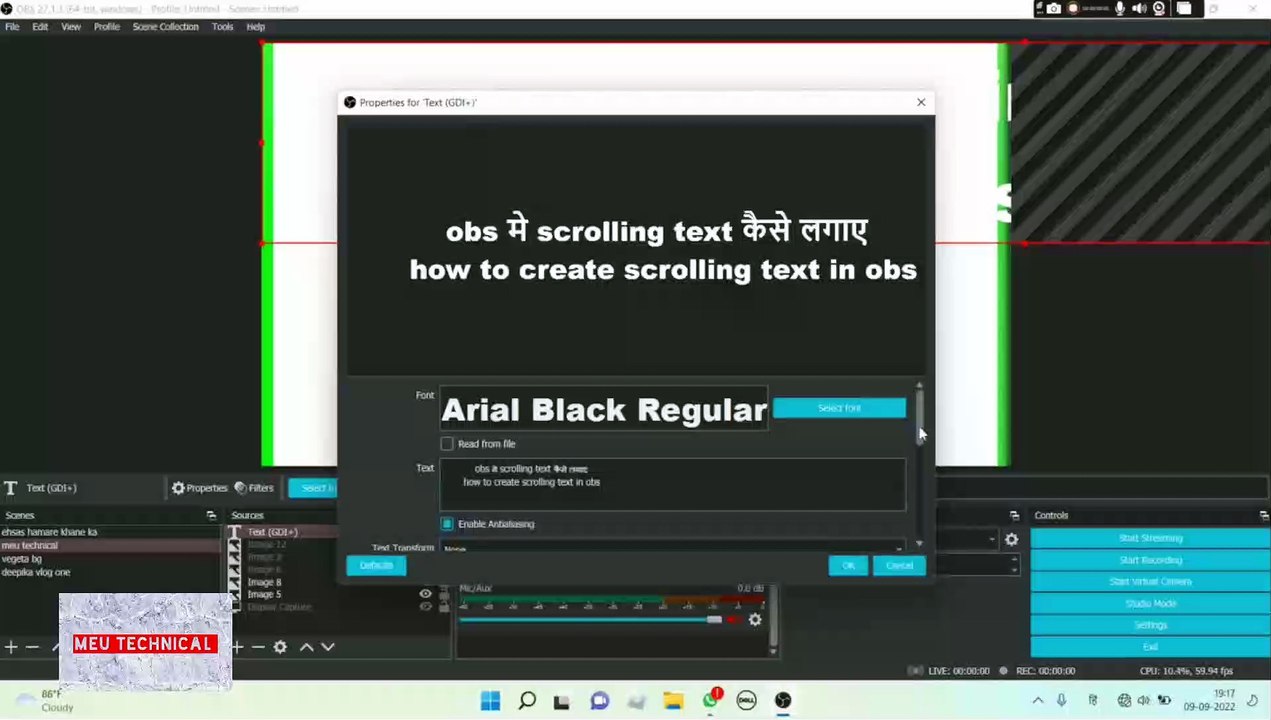Reset properties with Defaults button

click(x=376, y=566)
